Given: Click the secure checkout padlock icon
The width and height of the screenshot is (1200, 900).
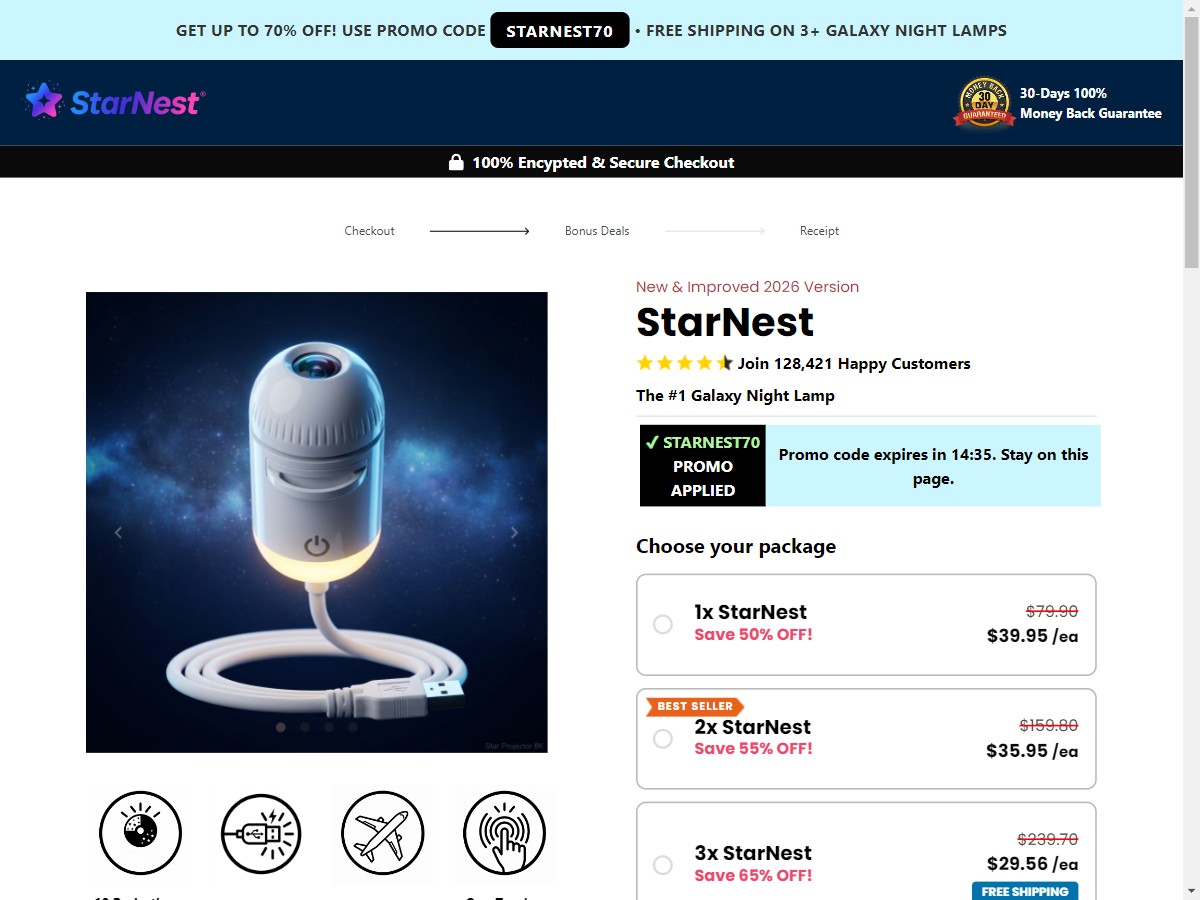Looking at the screenshot, I should 456,162.
